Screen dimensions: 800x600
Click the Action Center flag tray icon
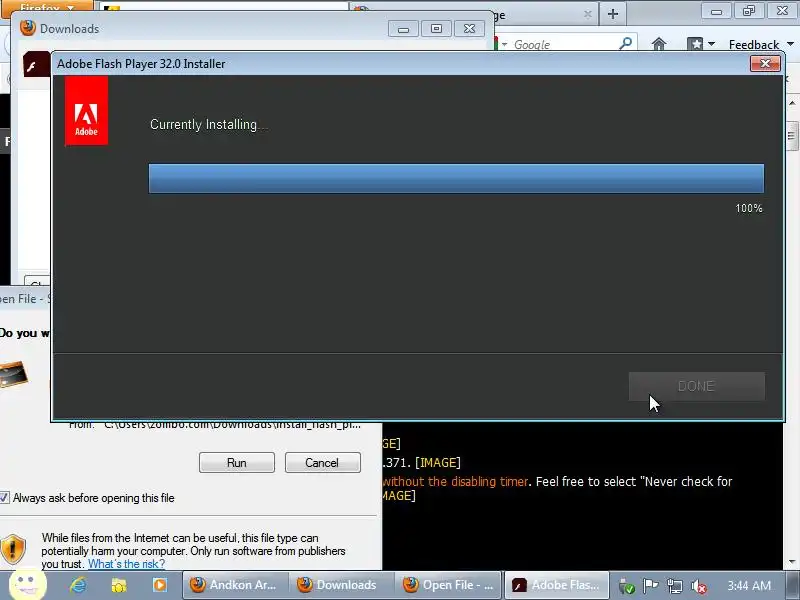650,586
